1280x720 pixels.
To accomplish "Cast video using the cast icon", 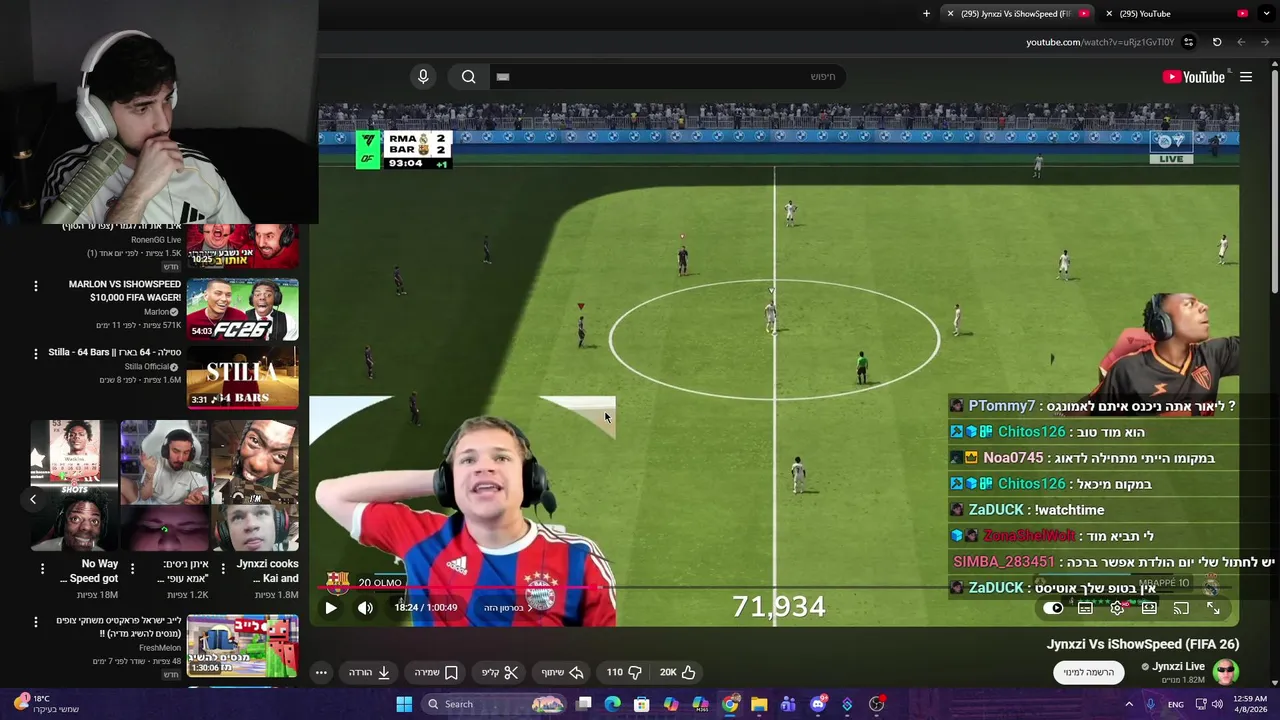I will point(1181,608).
